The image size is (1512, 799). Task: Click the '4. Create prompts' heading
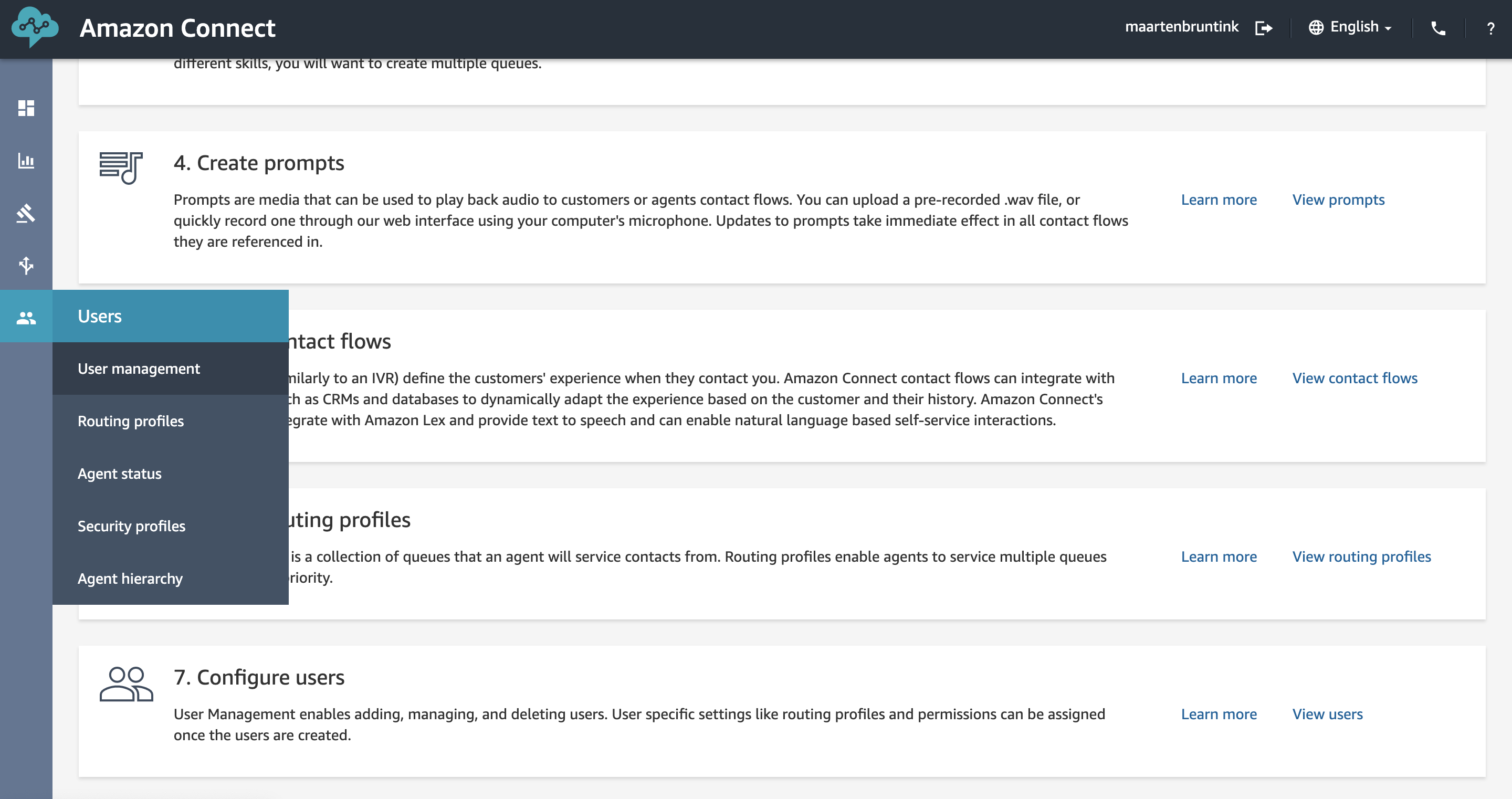pyautogui.click(x=259, y=163)
